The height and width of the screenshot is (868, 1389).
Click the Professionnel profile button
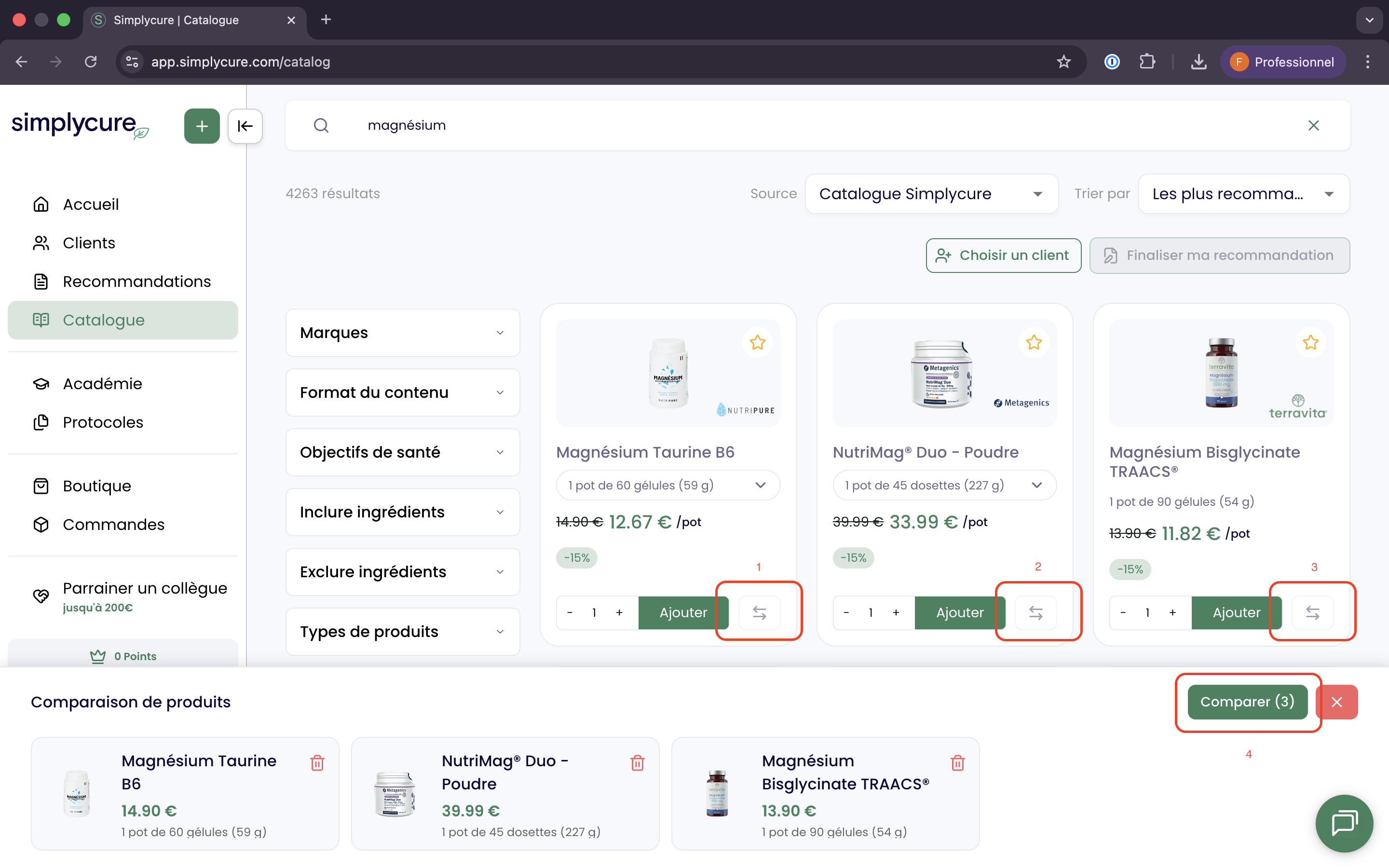pyautogui.click(x=1283, y=61)
